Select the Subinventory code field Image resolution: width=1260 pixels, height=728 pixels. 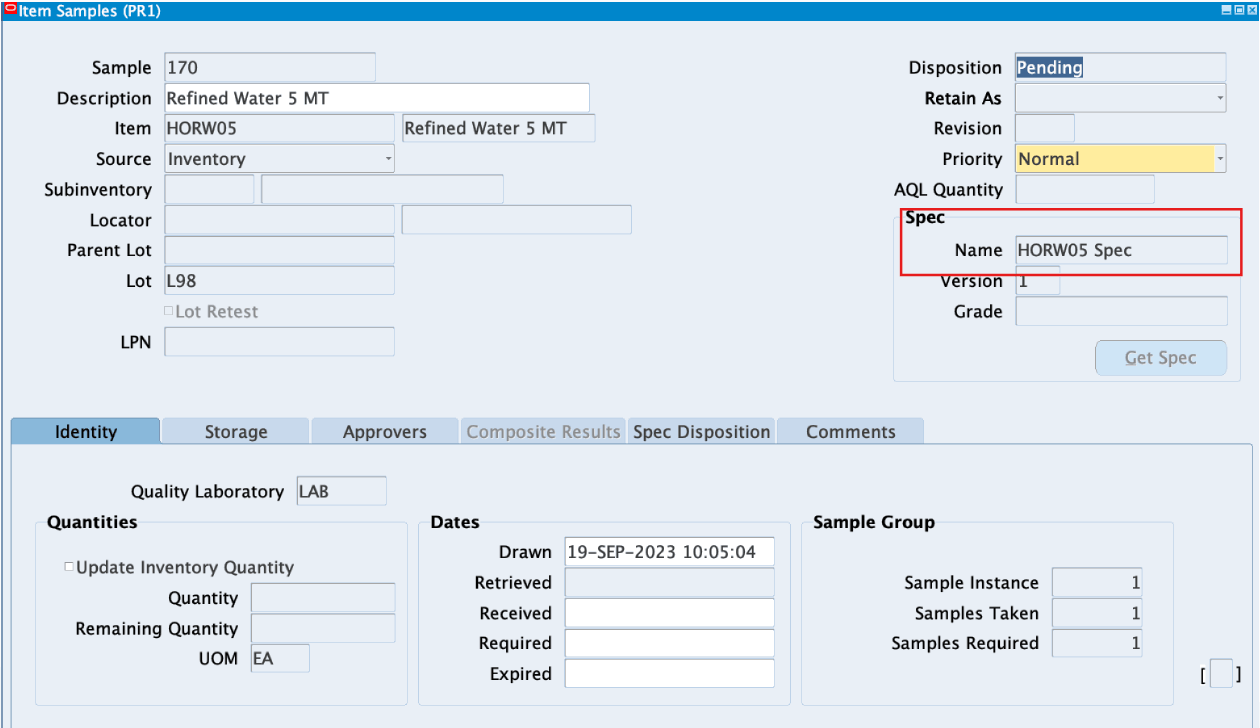click(x=209, y=189)
